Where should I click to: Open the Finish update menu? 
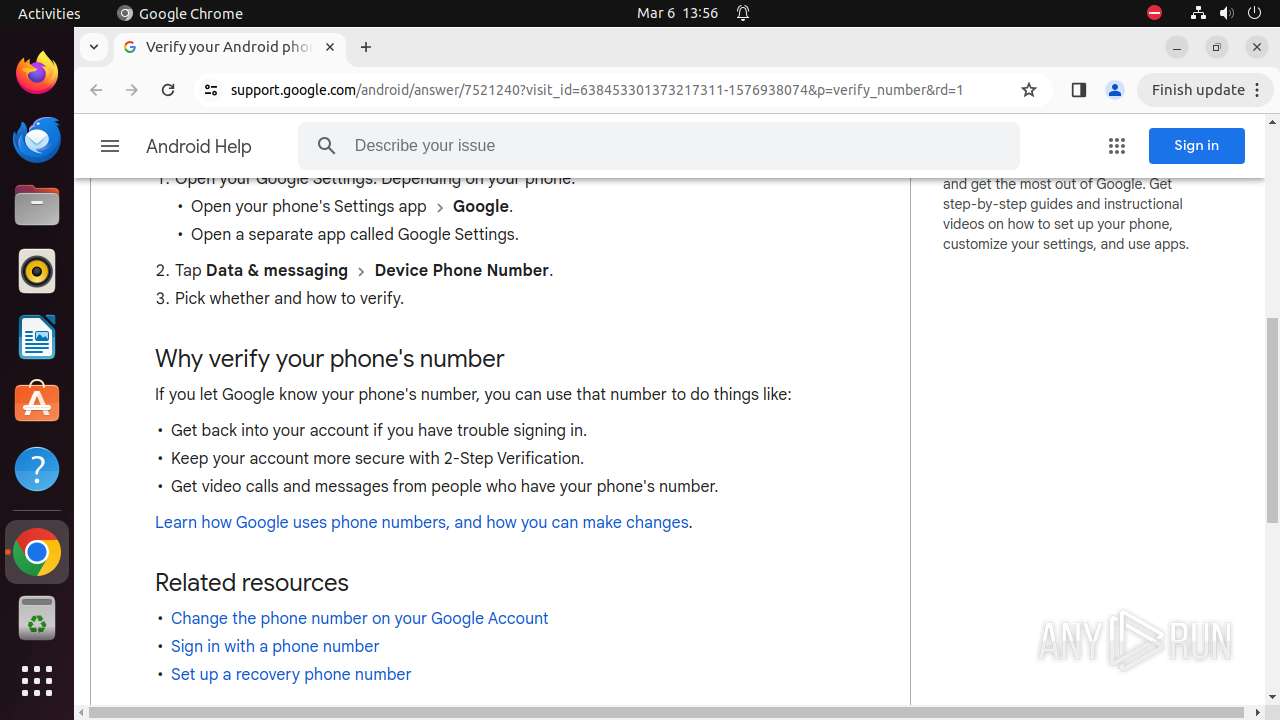pyautogui.click(x=1207, y=90)
